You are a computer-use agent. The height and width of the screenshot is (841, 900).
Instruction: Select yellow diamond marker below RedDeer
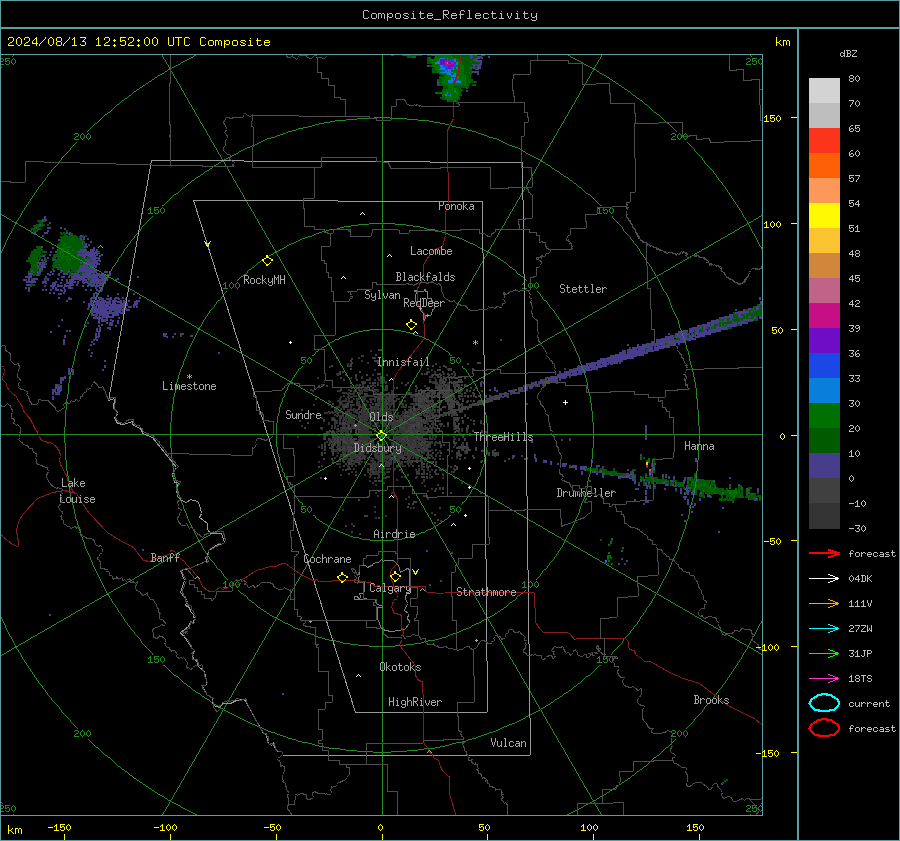pyautogui.click(x=411, y=325)
